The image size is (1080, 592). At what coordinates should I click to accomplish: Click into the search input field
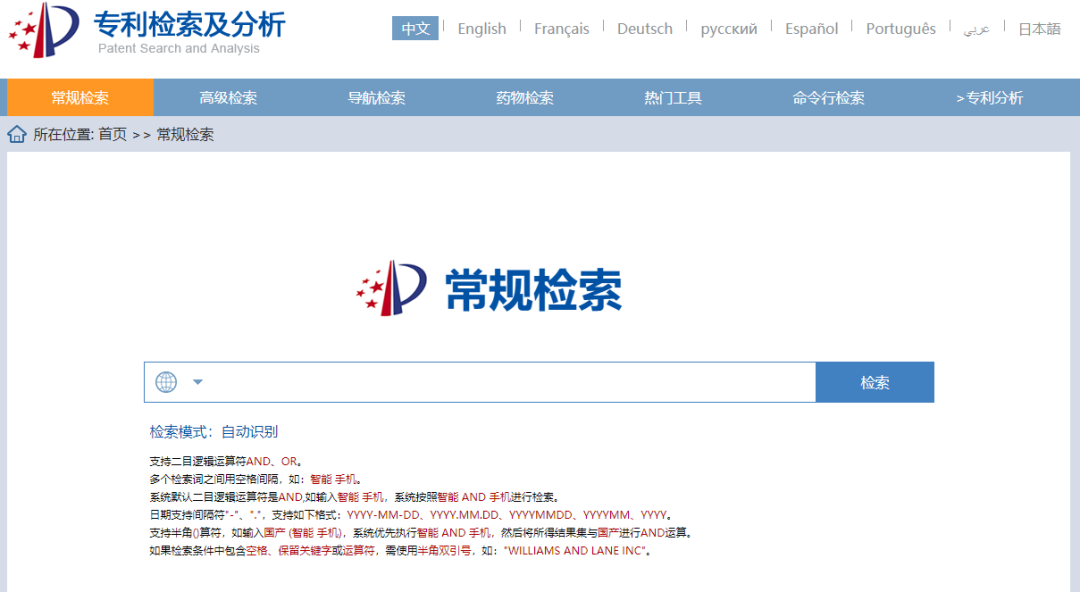click(510, 382)
